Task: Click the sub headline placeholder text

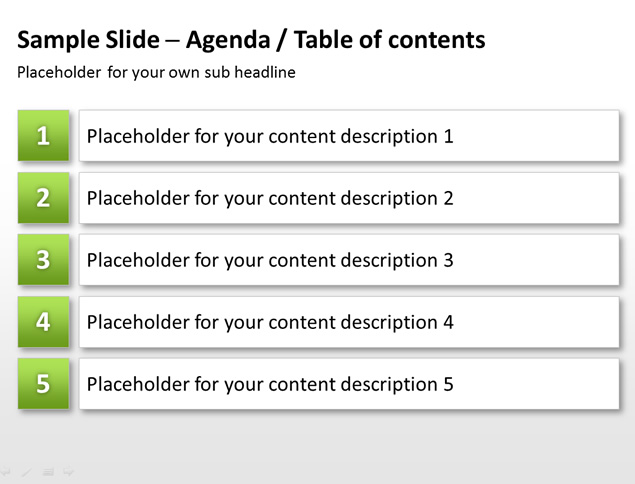Action: point(156,72)
